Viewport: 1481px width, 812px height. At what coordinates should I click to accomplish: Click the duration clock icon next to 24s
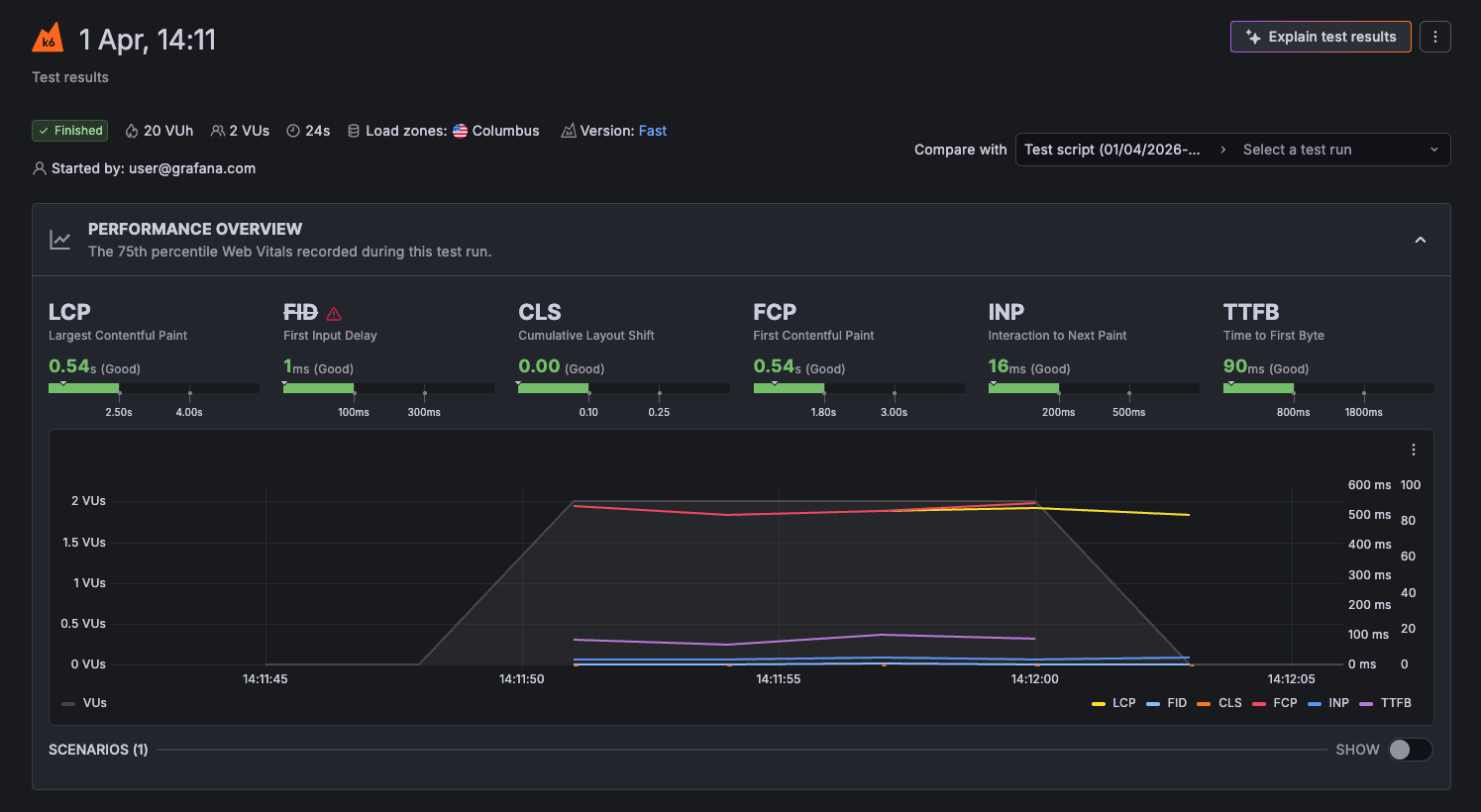tap(293, 131)
